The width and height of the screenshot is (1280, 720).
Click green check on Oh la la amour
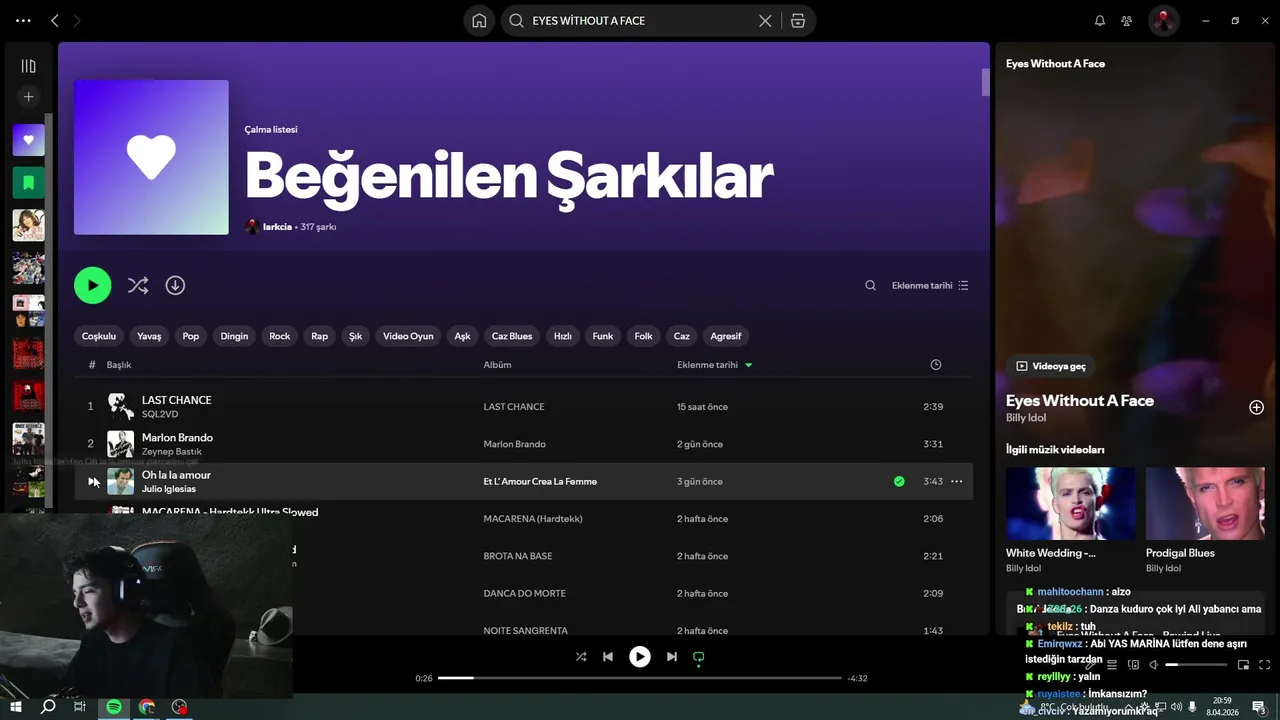[899, 482]
